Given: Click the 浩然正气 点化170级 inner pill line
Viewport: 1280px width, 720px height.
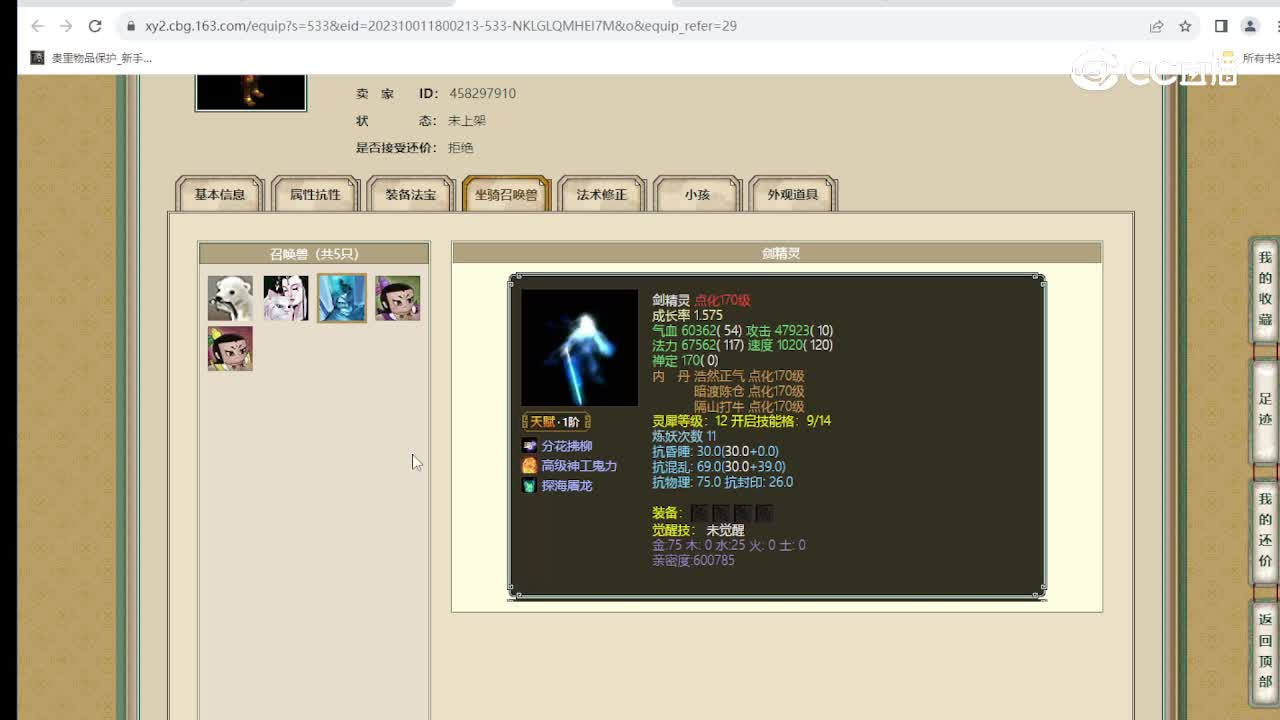Looking at the screenshot, I should click(749, 376).
